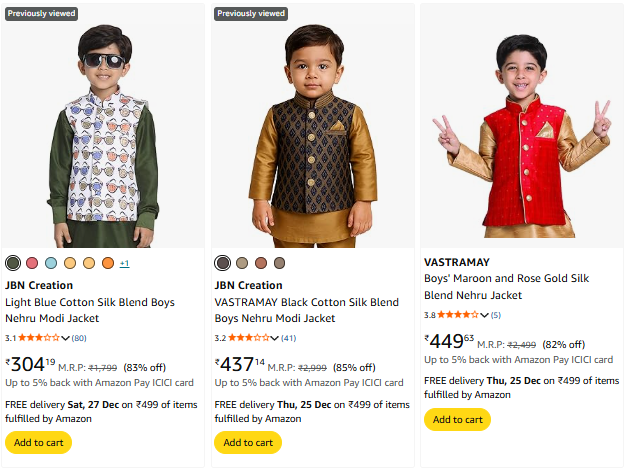Add the ₹437 Black jacket to cart
Screen dimensions: 625x471
point(248,442)
